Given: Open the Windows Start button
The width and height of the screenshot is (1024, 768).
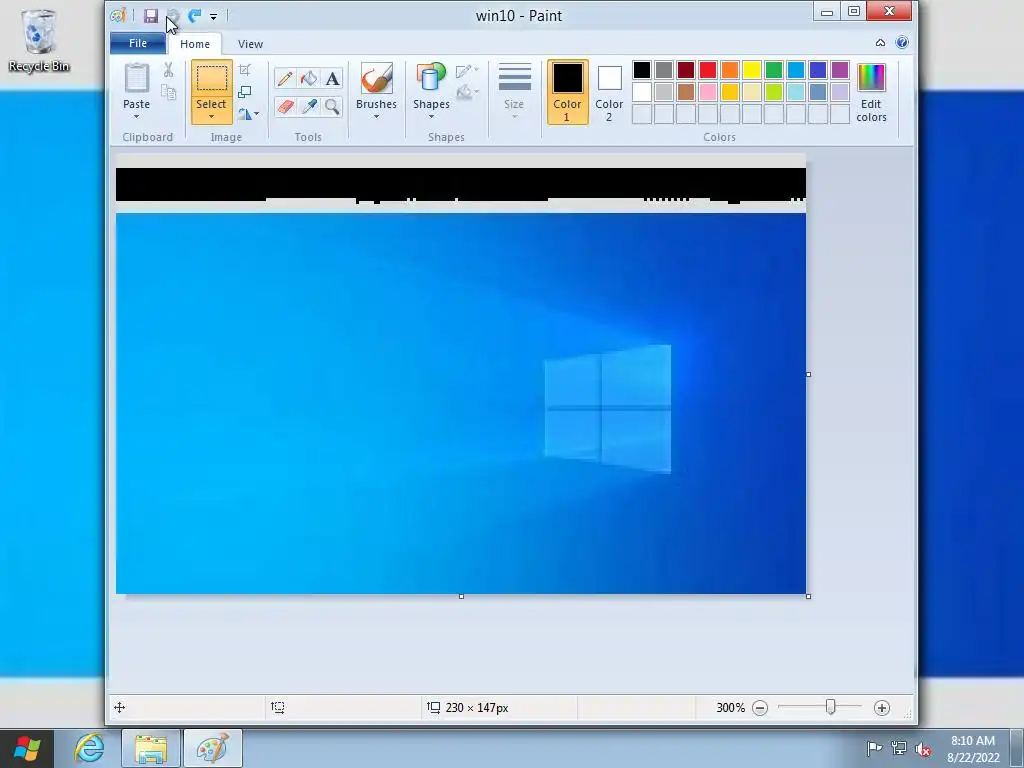Looking at the screenshot, I should [x=27, y=748].
